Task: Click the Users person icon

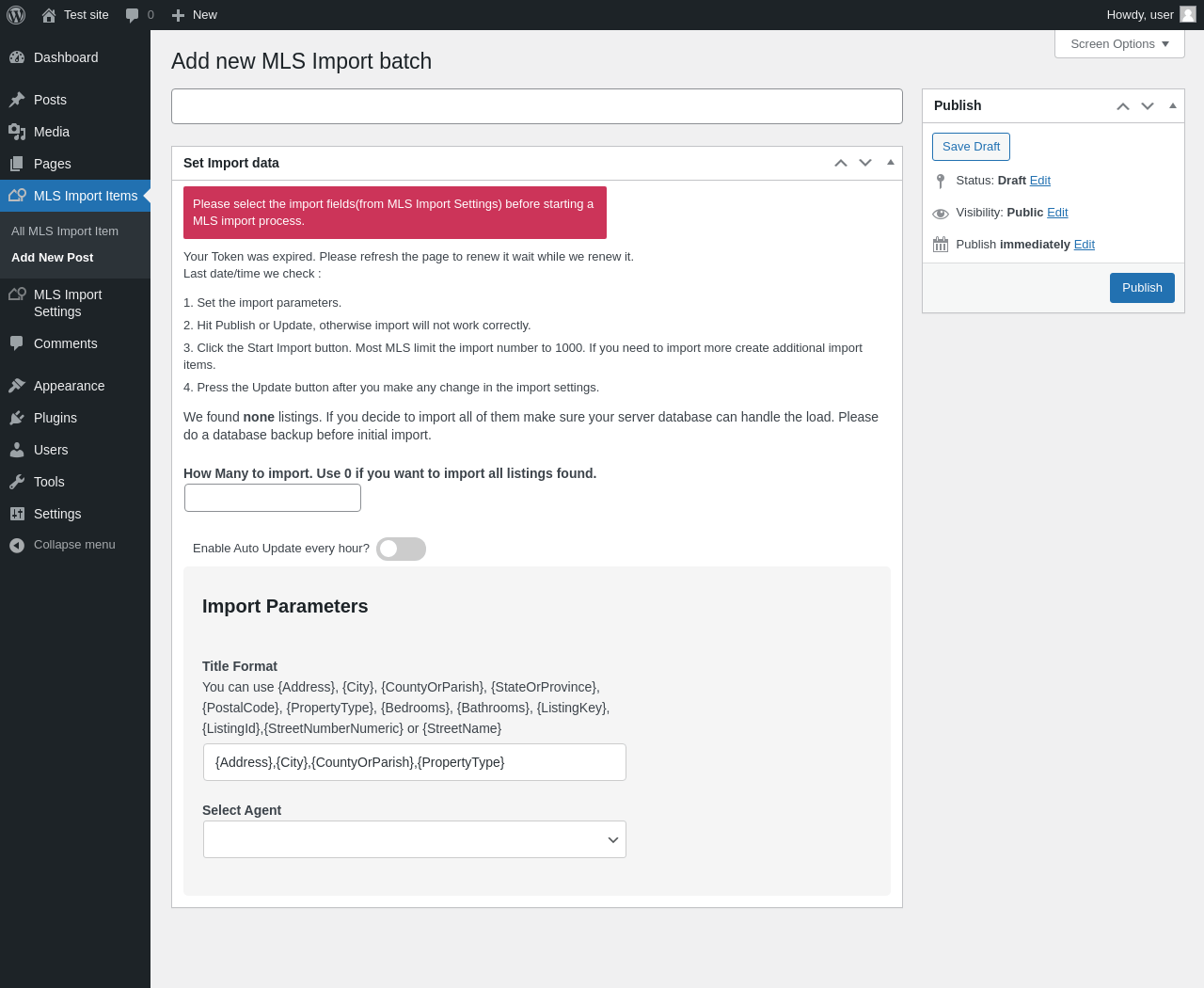Action: [x=17, y=450]
